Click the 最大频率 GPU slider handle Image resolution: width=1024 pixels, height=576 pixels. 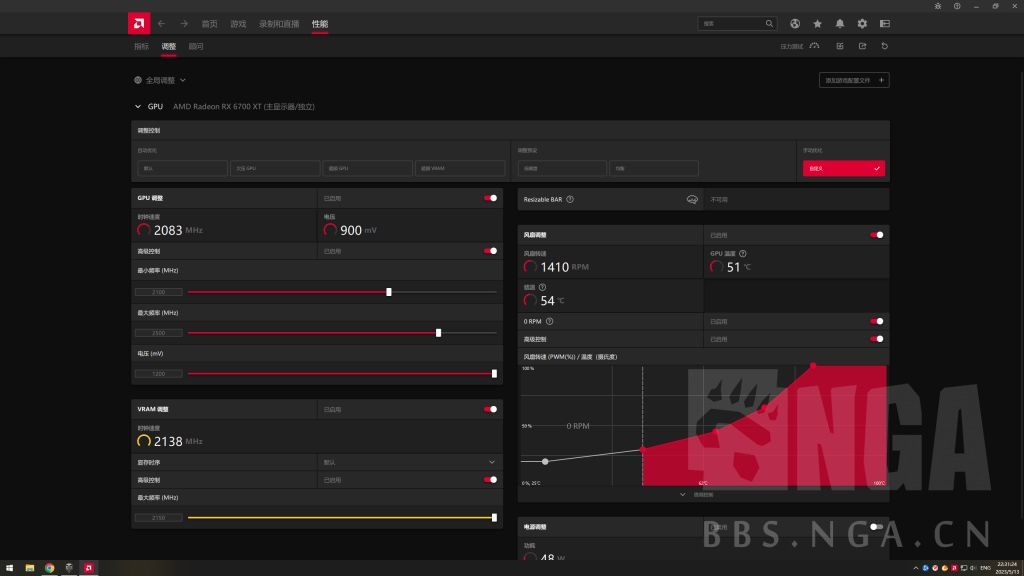(x=439, y=332)
